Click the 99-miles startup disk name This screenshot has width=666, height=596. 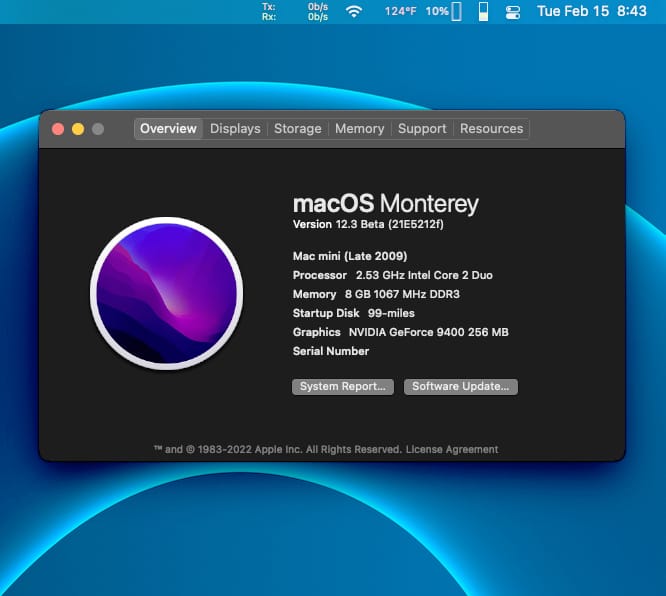pyautogui.click(x=391, y=314)
